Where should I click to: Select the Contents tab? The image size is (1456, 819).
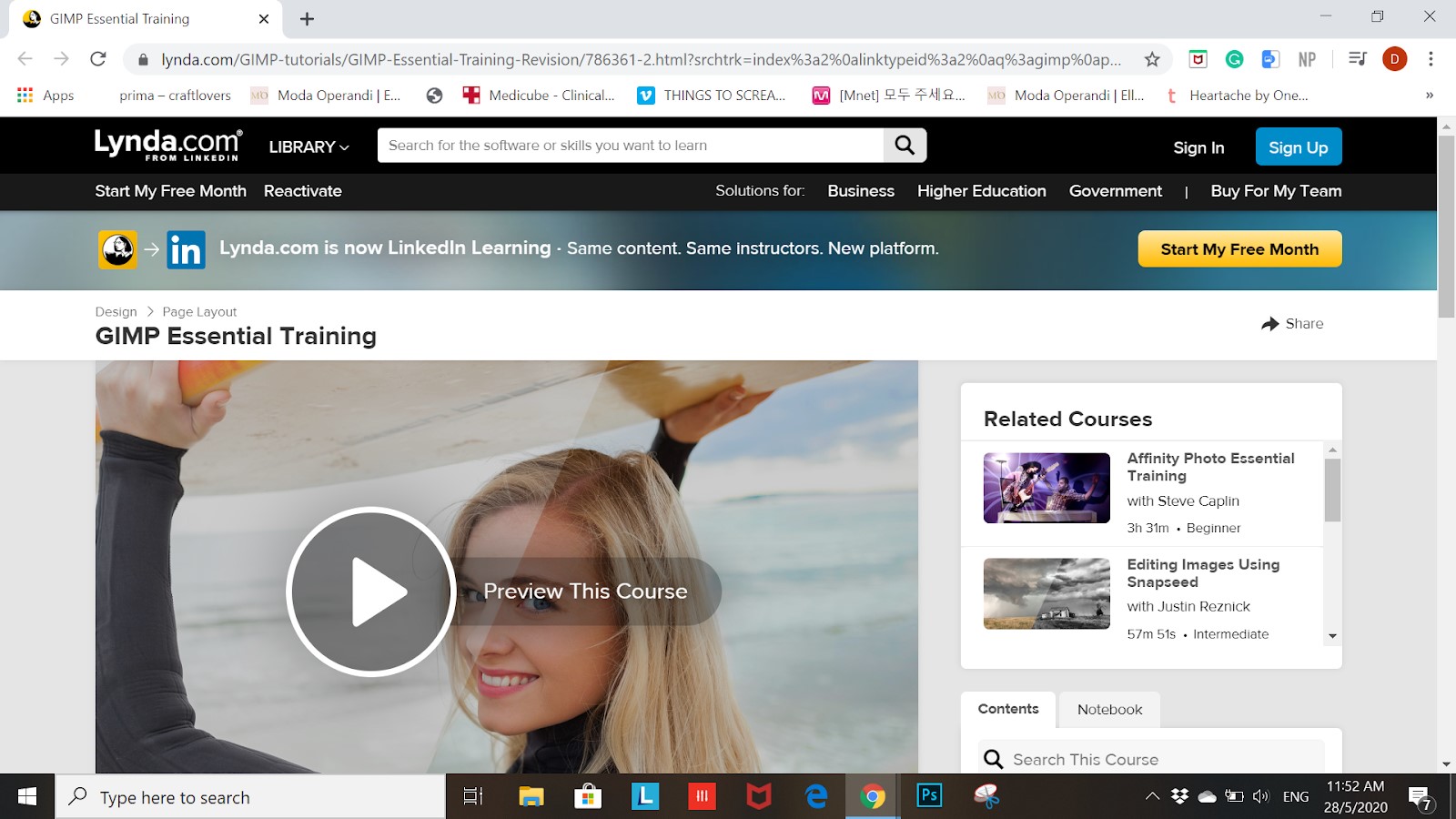click(1007, 709)
